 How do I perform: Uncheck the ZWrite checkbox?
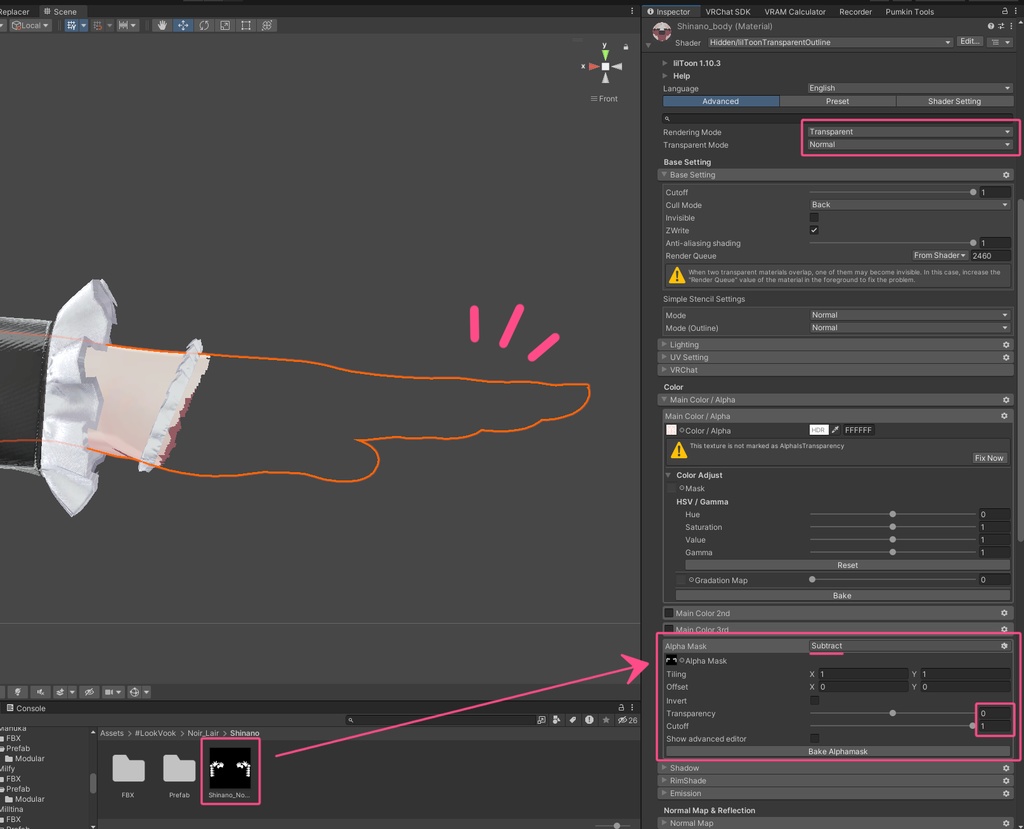tap(814, 230)
